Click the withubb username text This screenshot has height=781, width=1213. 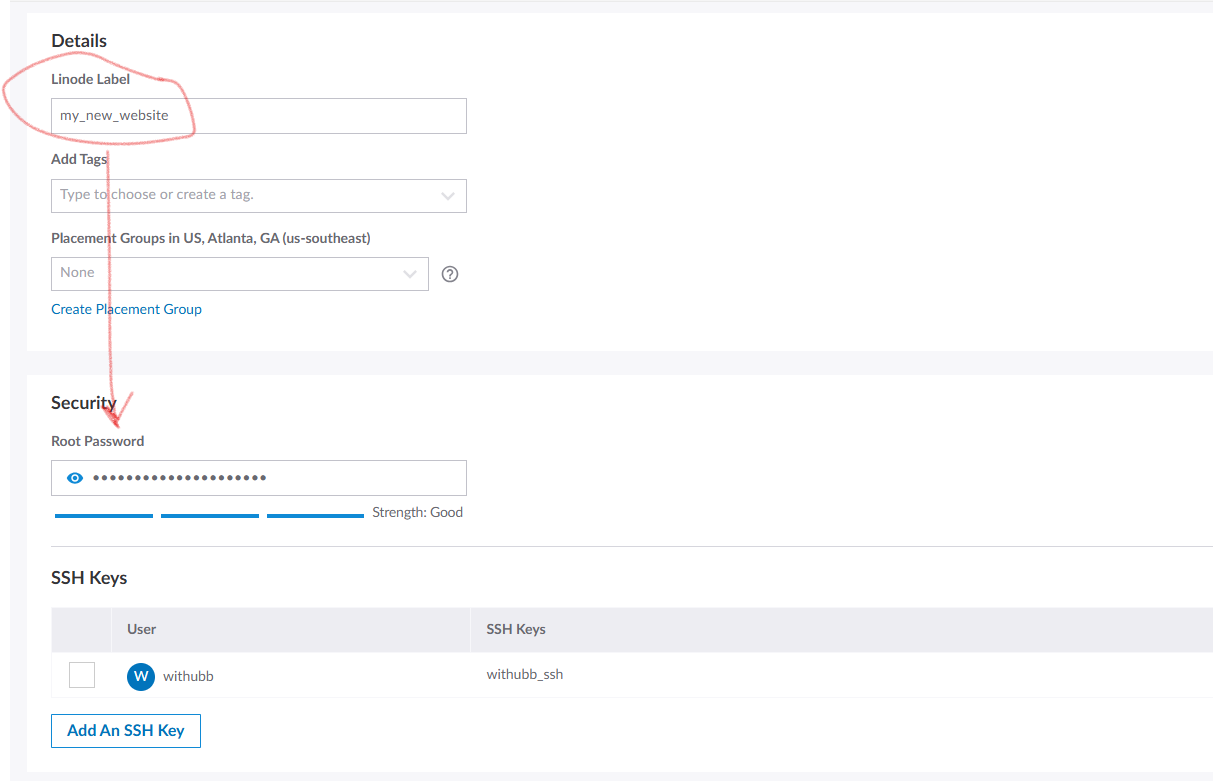[188, 677]
